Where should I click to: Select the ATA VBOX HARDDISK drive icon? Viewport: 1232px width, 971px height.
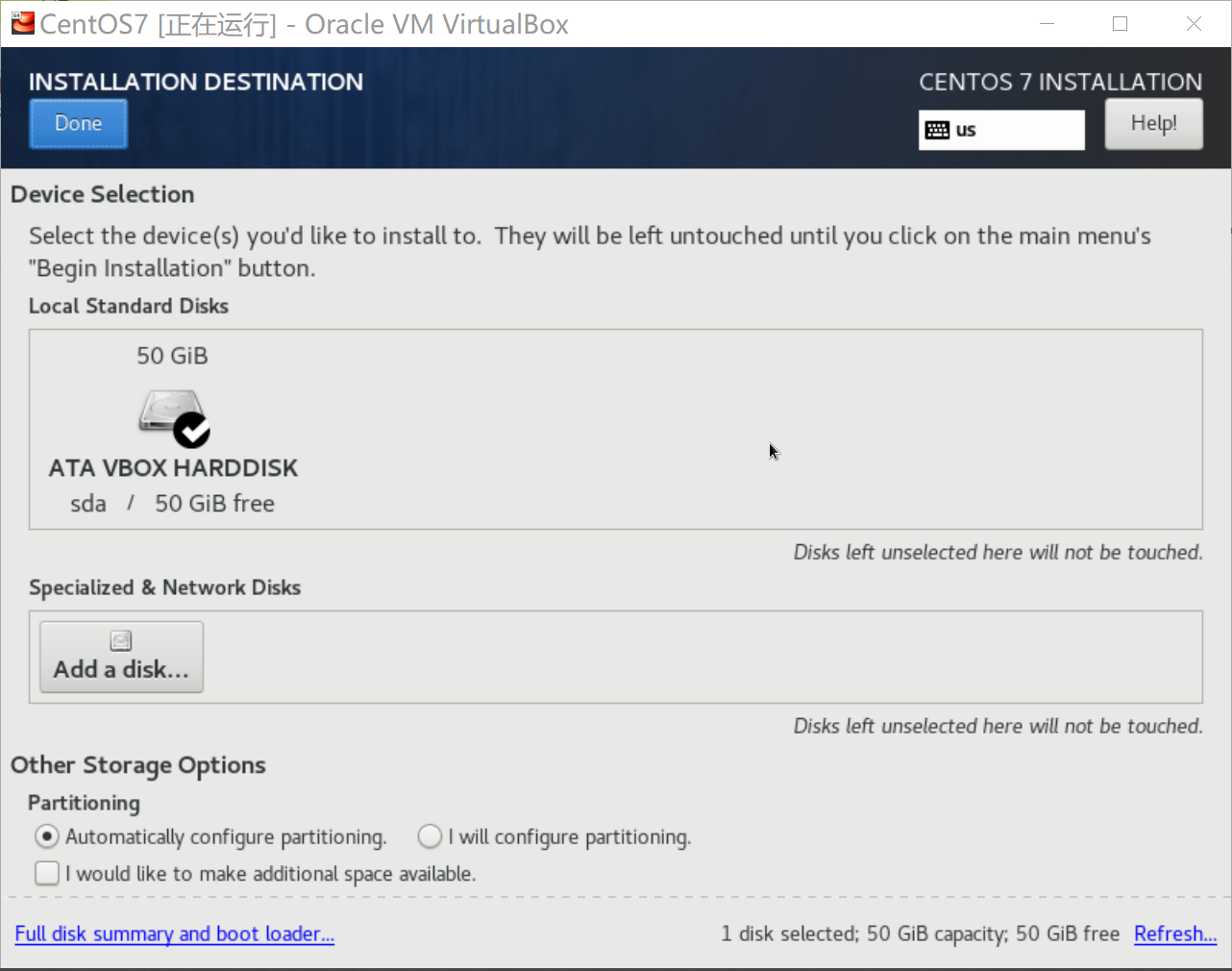tap(170, 412)
